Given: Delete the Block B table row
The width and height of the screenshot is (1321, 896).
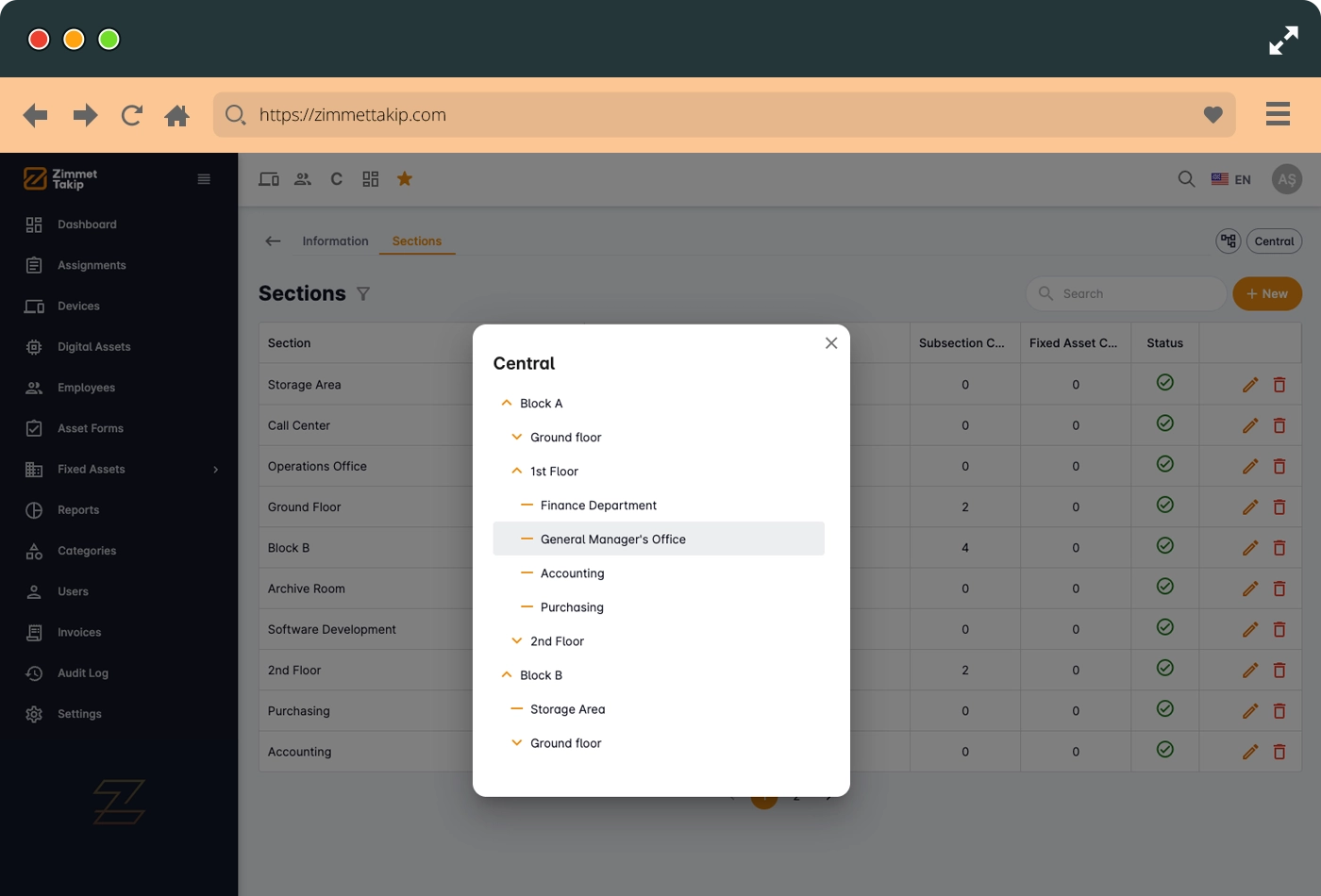Looking at the screenshot, I should pos(1279,548).
